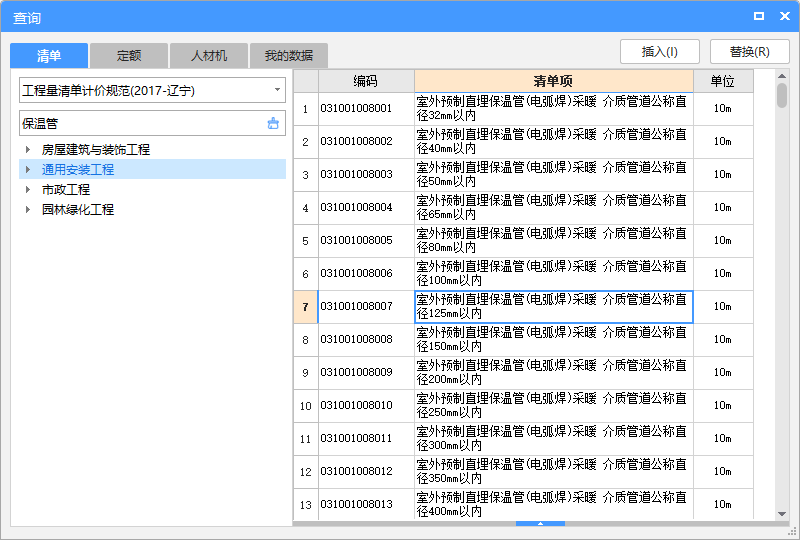Select the 径250mm以内 item description
Viewport: 800px width, 540px height.
pyautogui.click(x=554, y=405)
